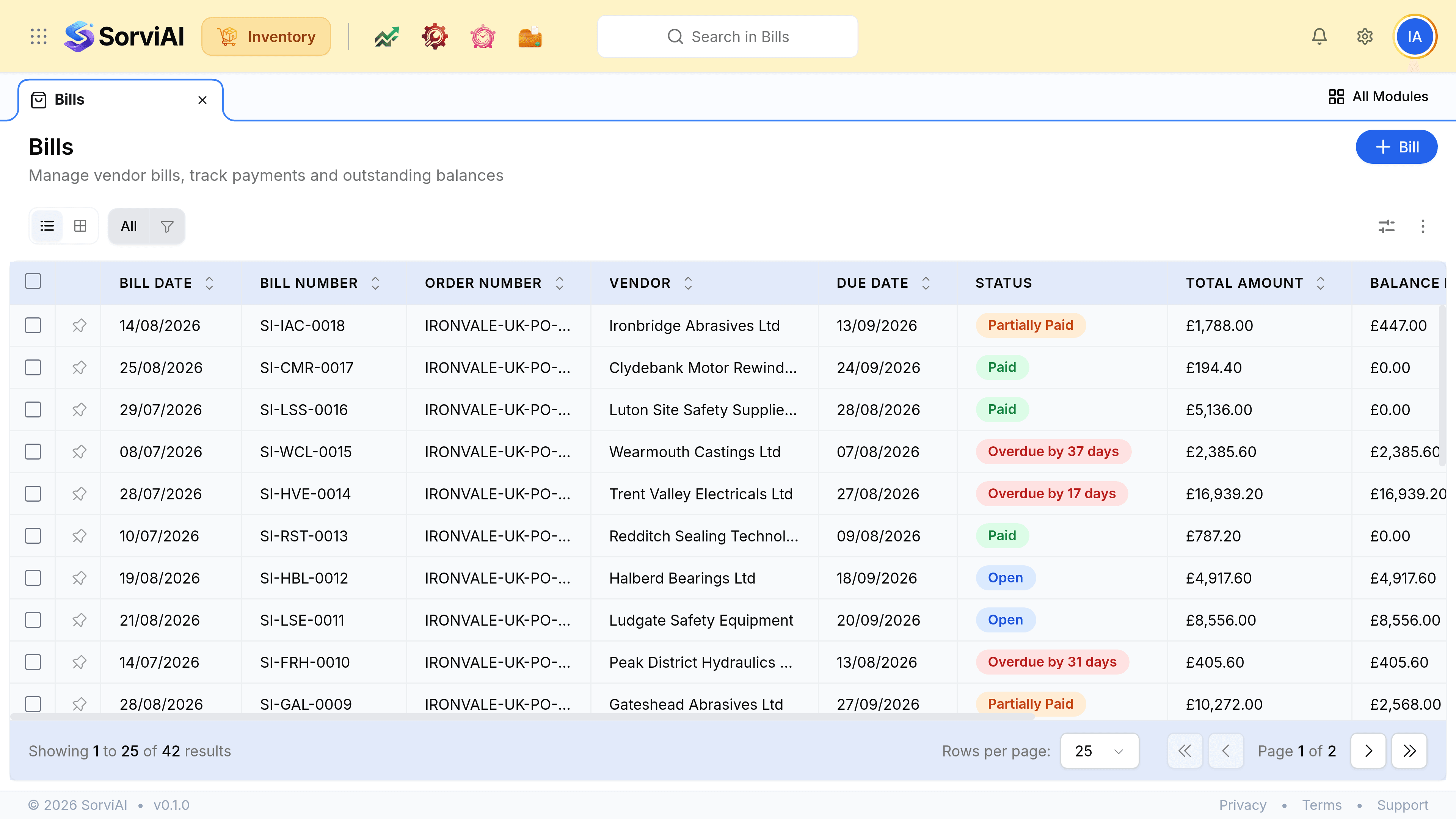Viewport: 1456px width, 819px height.
Task: Check the Wearmouth Castings Ltd row checkbox
Action: [x=33, y=452]
